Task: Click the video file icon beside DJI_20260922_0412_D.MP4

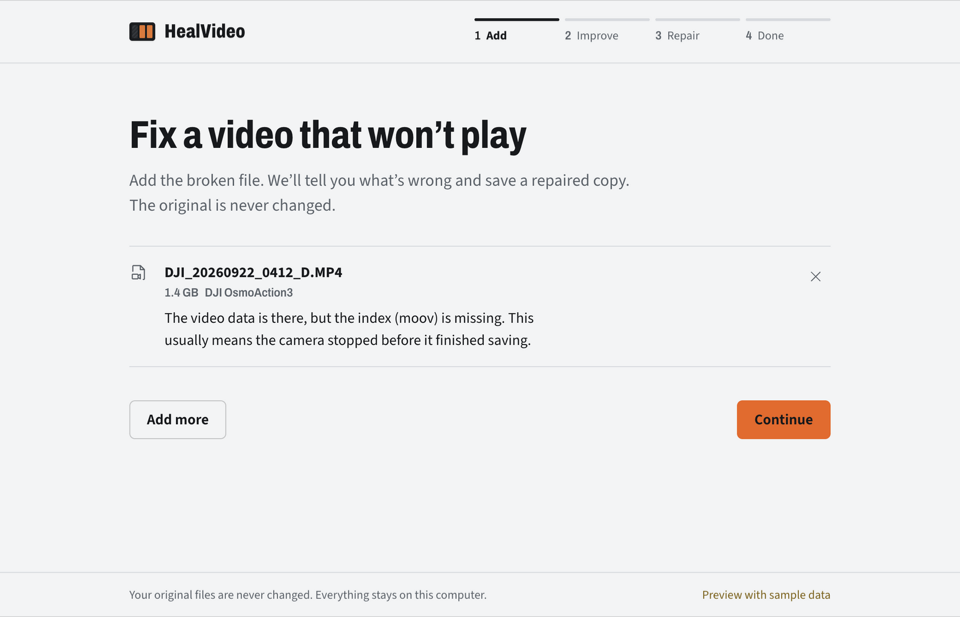Action: tap(138, 272)
